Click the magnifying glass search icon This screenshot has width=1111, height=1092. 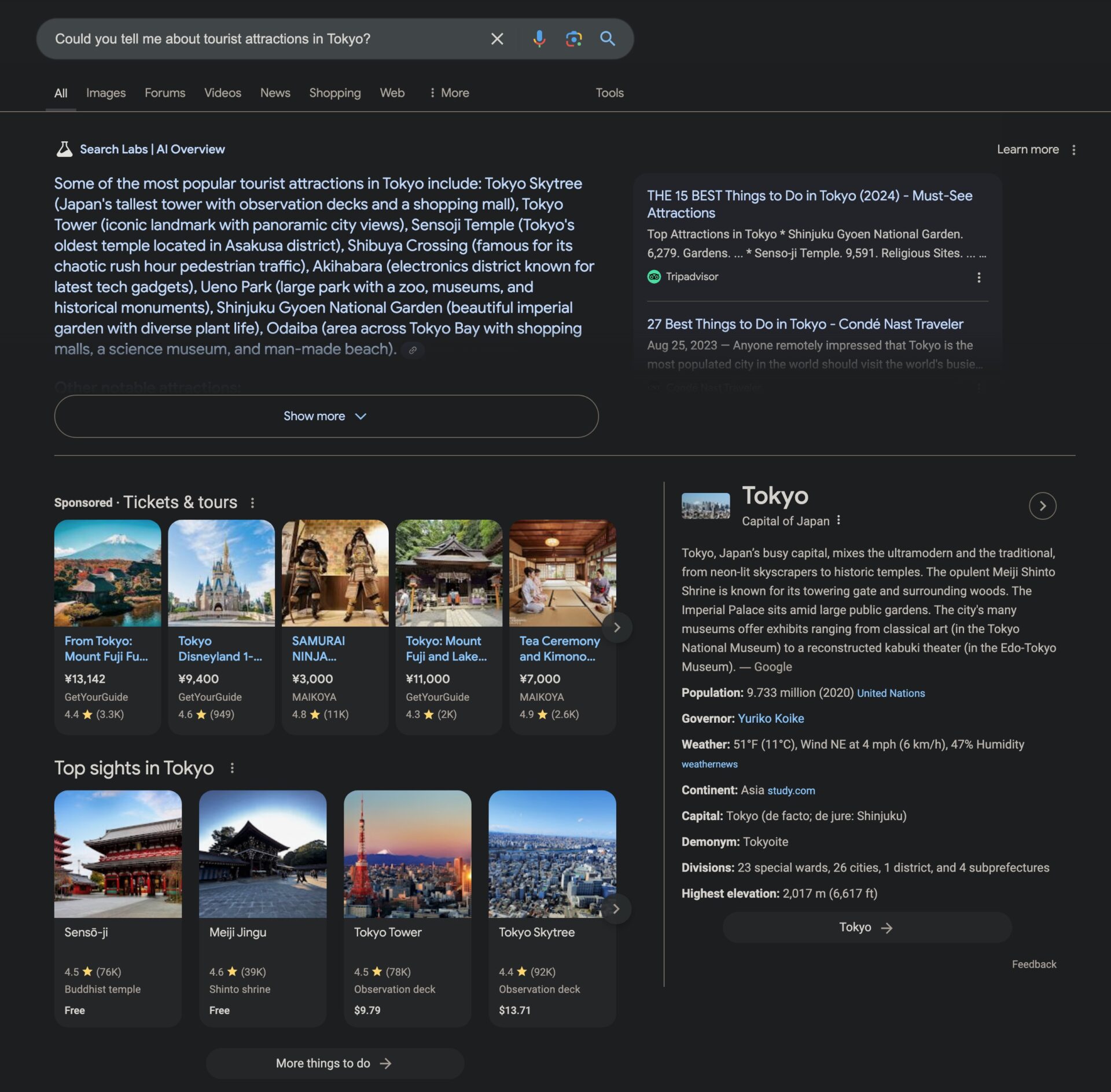tap(608, 39)
